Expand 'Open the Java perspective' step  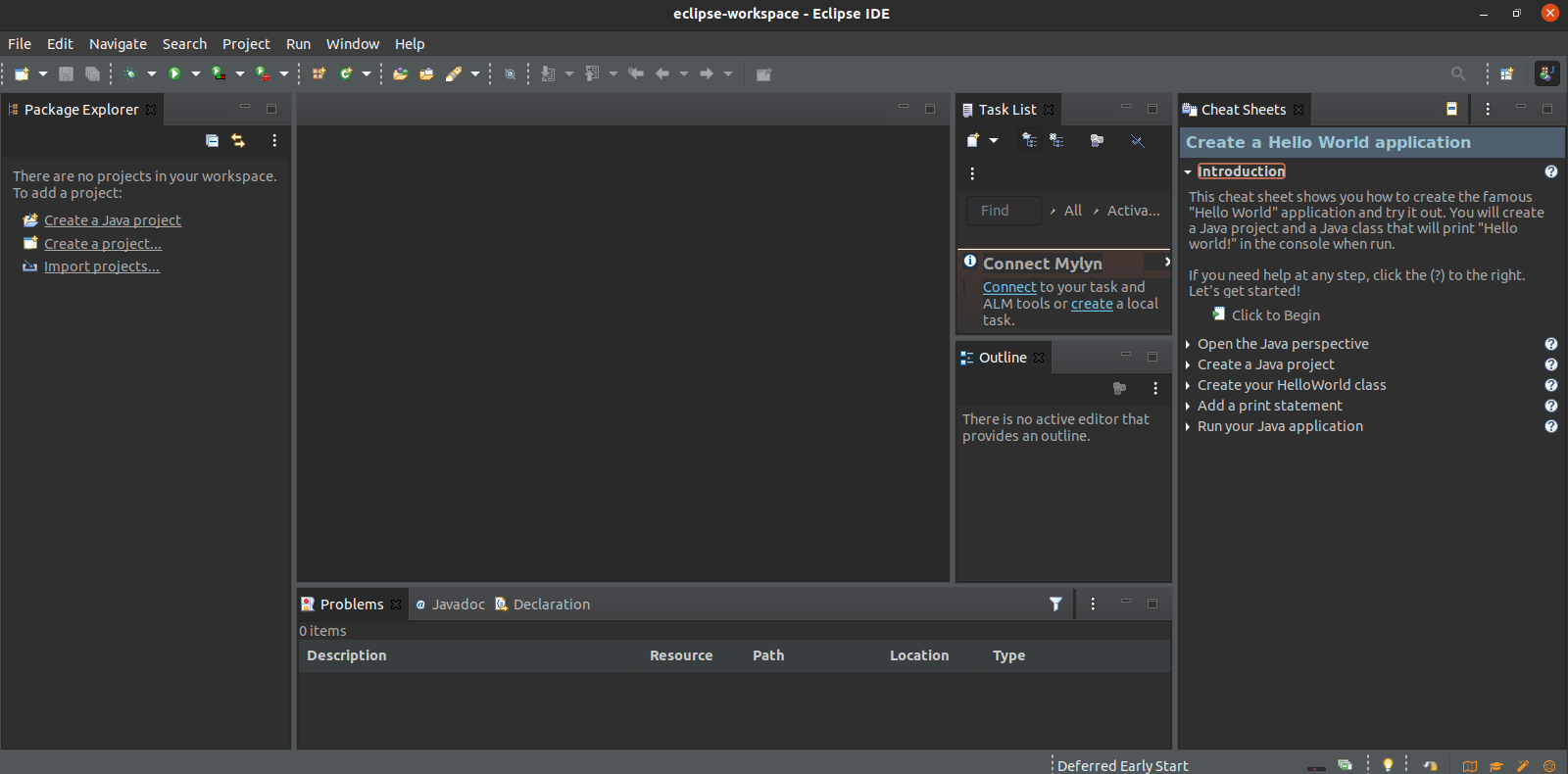(1188, 344)
